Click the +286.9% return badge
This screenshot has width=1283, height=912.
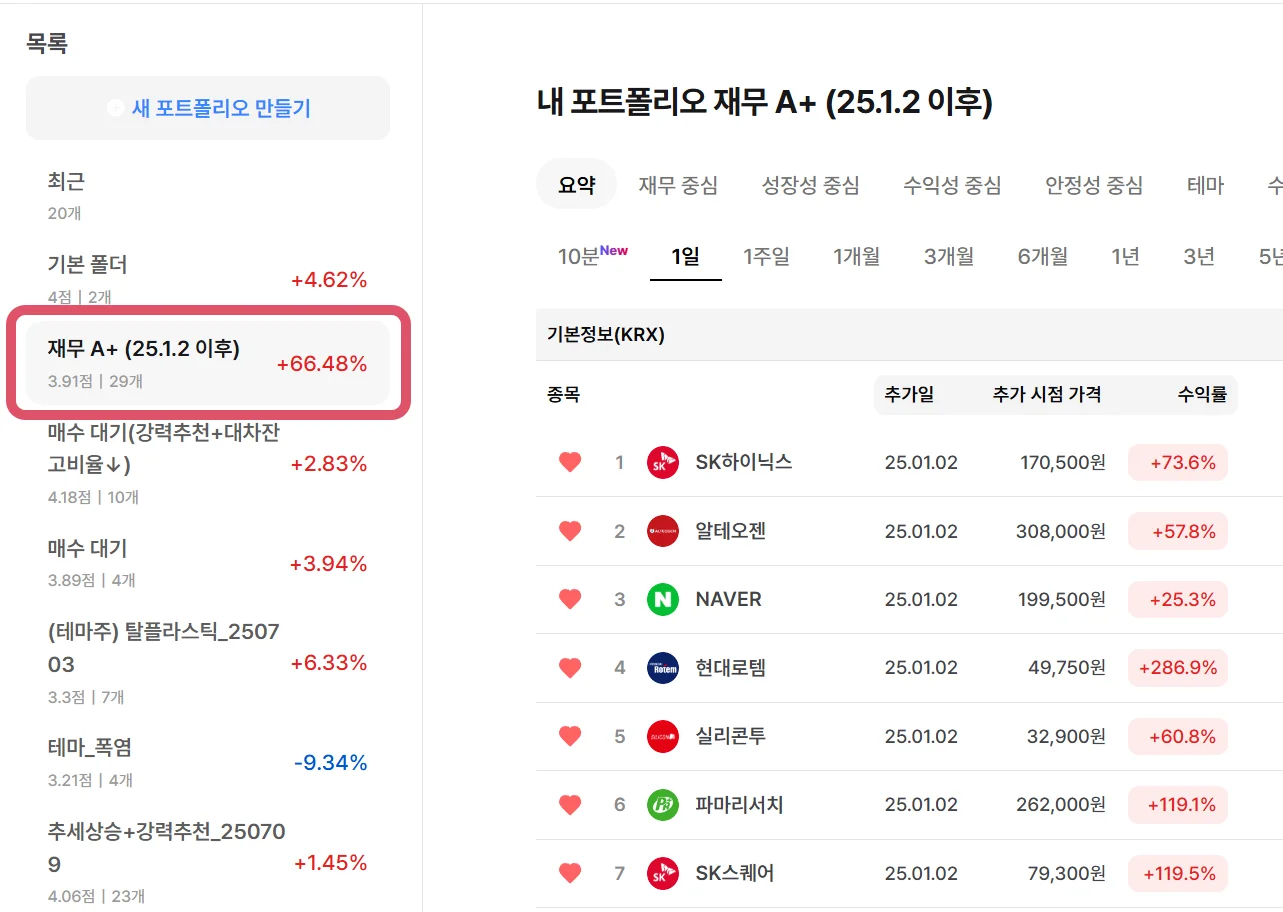[x=1178, y=668]
